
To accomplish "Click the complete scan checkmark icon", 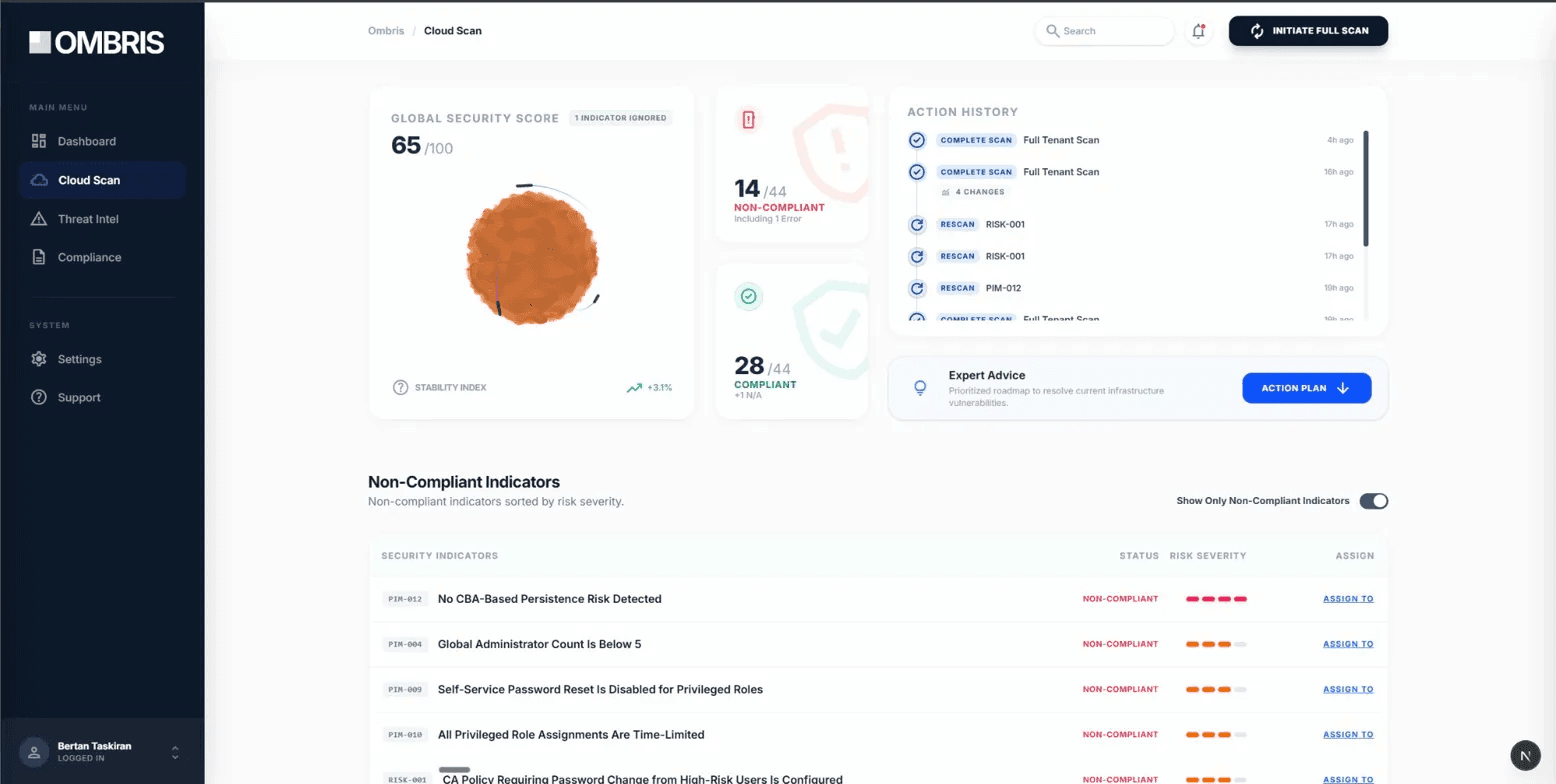I will (917, 140).
